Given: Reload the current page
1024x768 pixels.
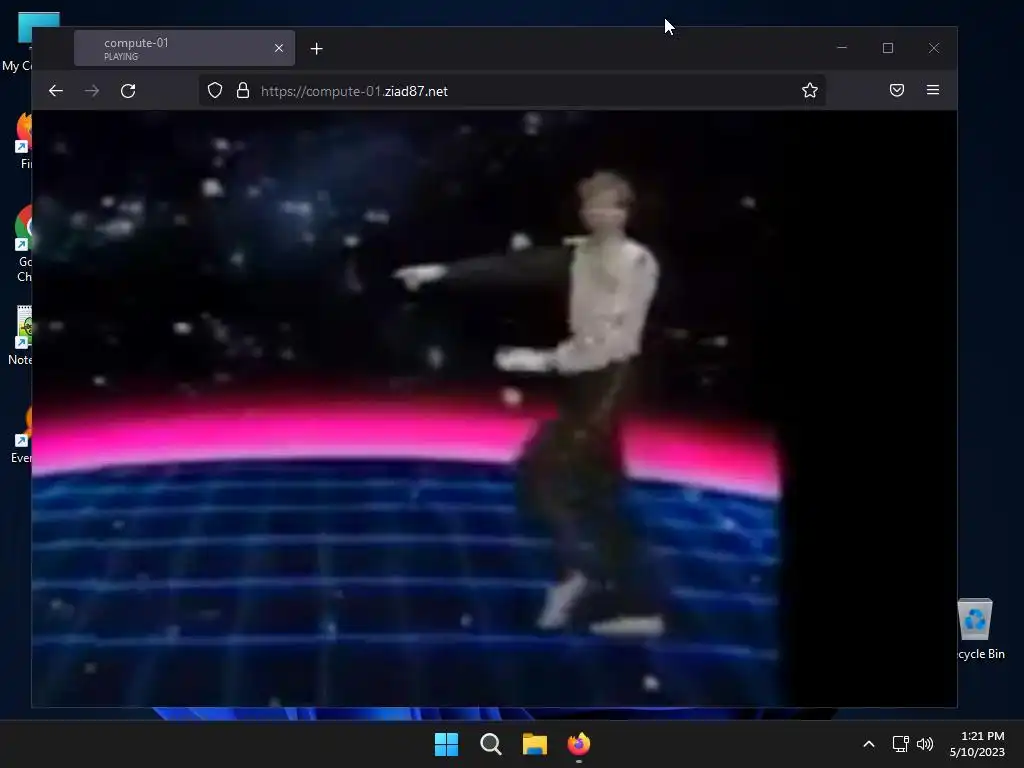Looking at the screenshot, I should 128,91.
